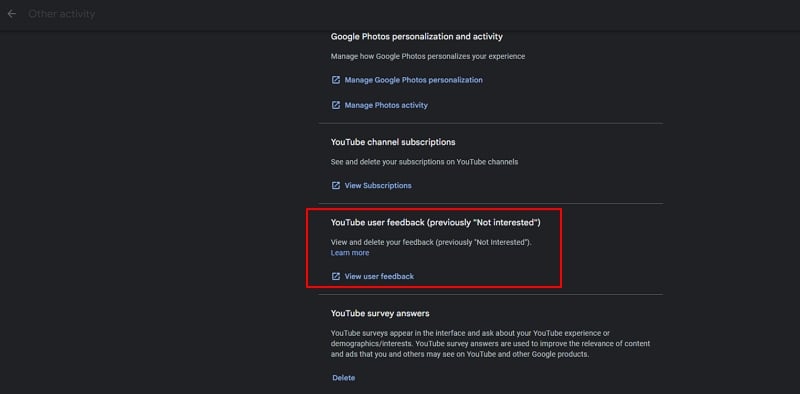800x394 pixels.
Task: Click 'See and delete your subscriptions' description
Action: [x=424, y=162]
